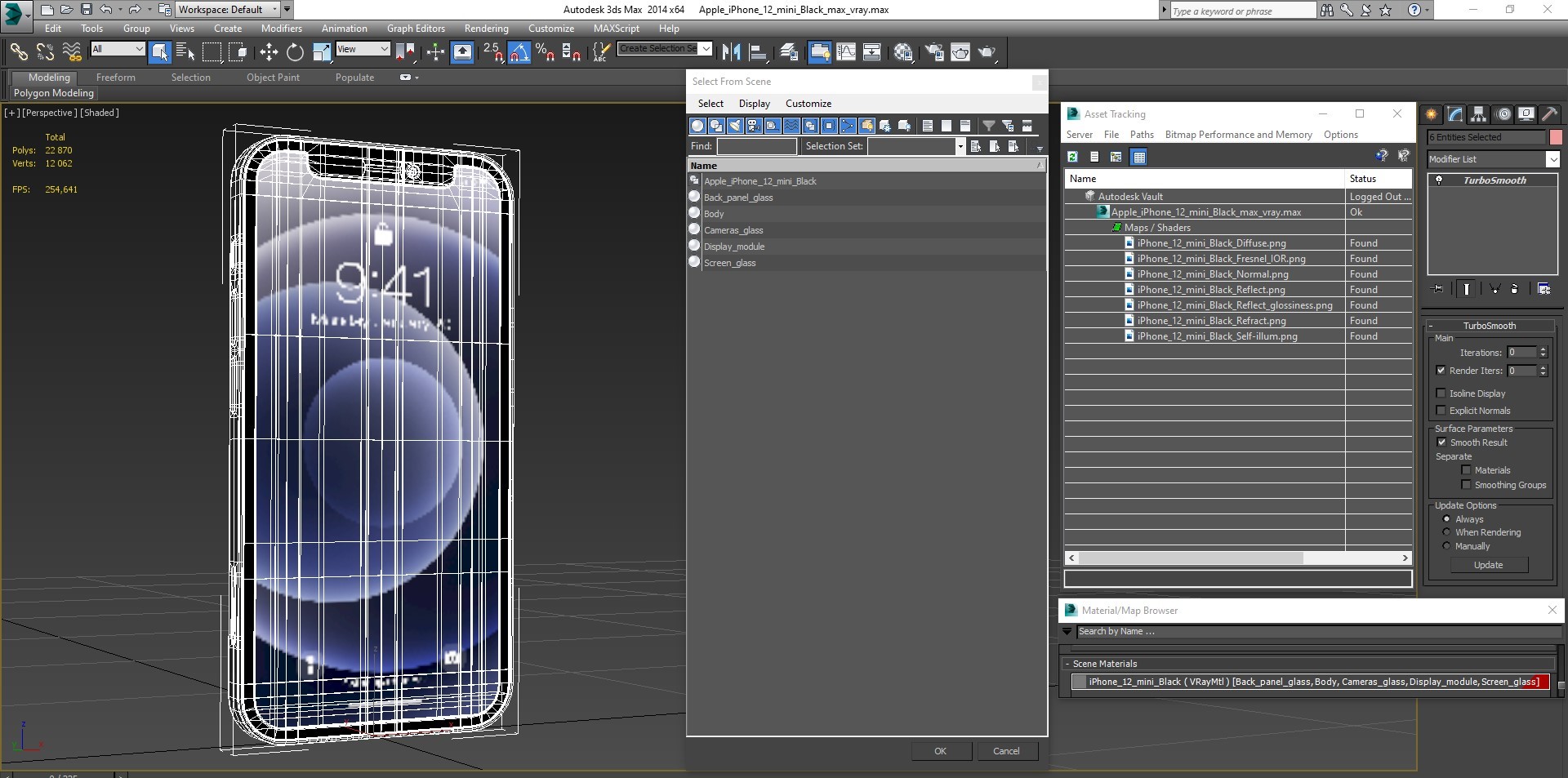The height and width of the screenshot is (778, 1568).
Task: Click the Status column header in Asset Tracking
Action: point(1378,179)
